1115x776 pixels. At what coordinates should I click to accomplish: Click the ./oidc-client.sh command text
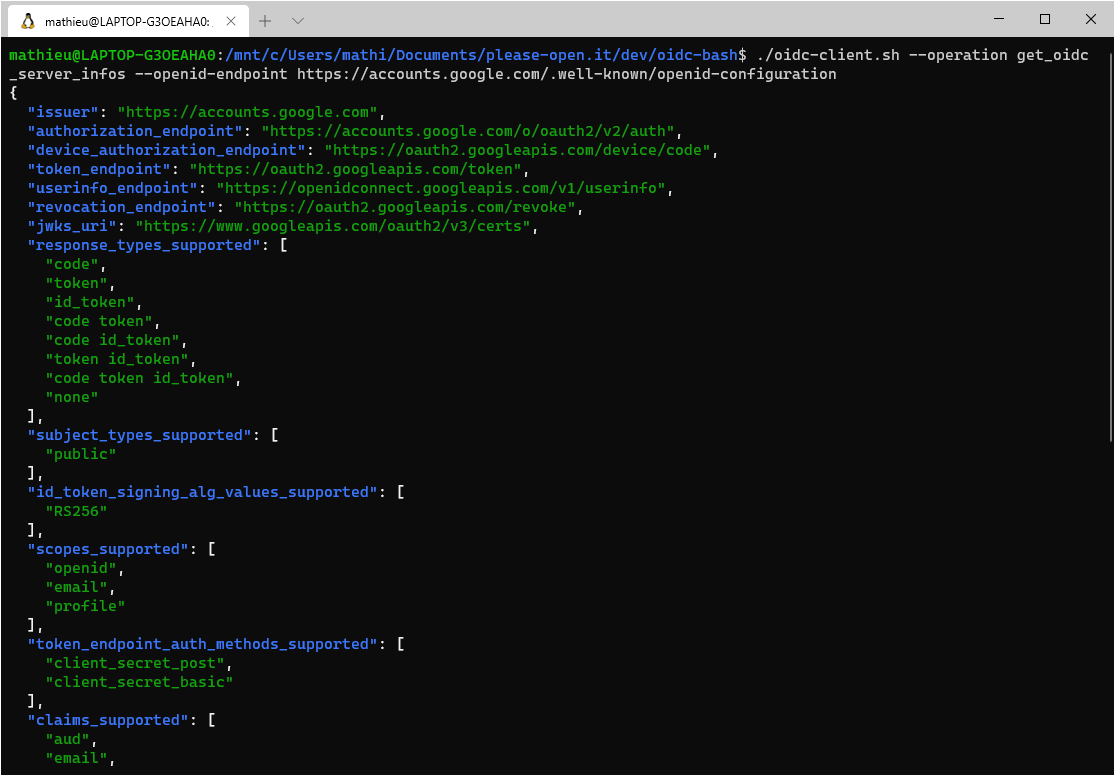[828, 55]
